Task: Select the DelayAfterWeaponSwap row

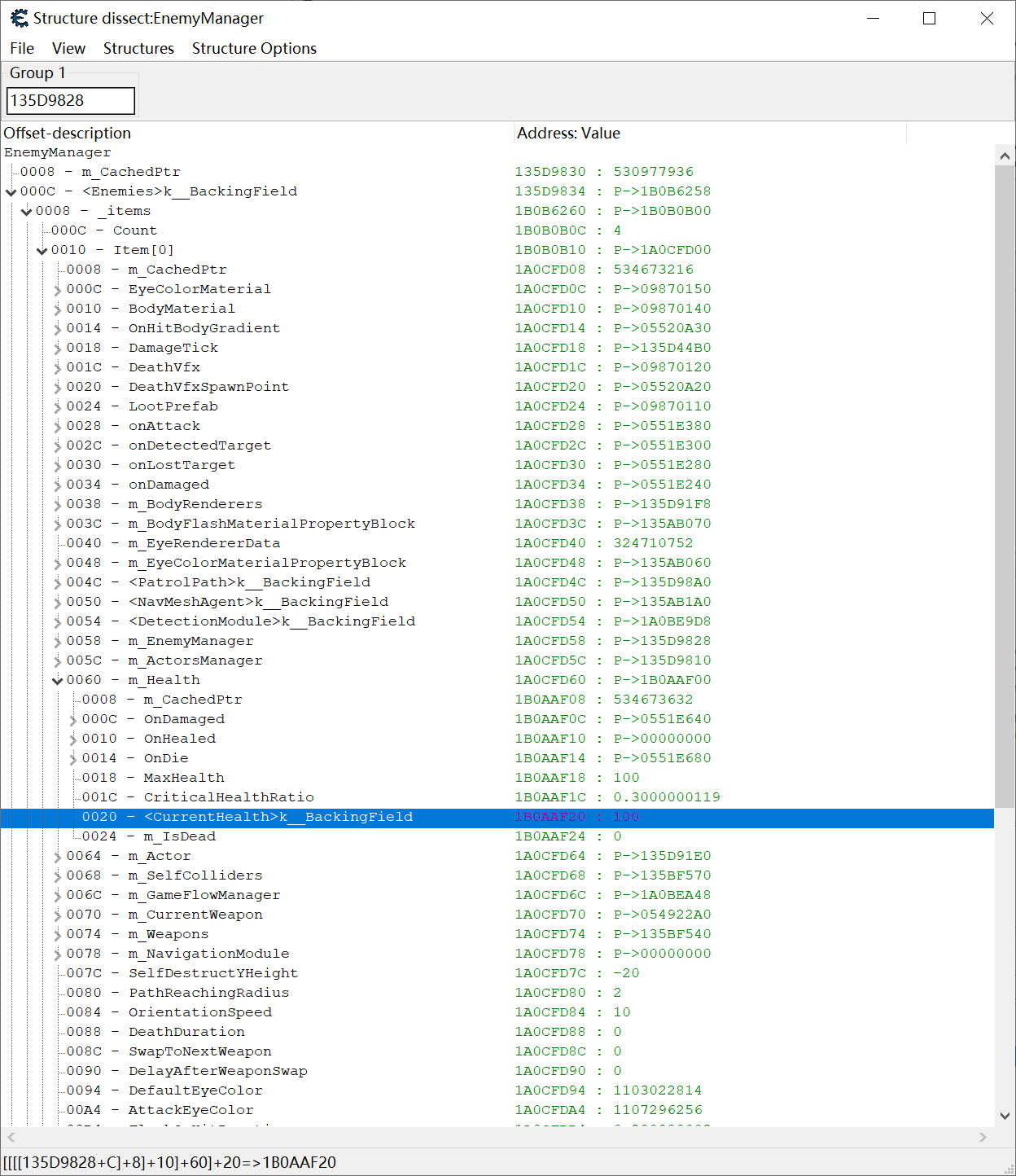Action: coord(497,1071)
